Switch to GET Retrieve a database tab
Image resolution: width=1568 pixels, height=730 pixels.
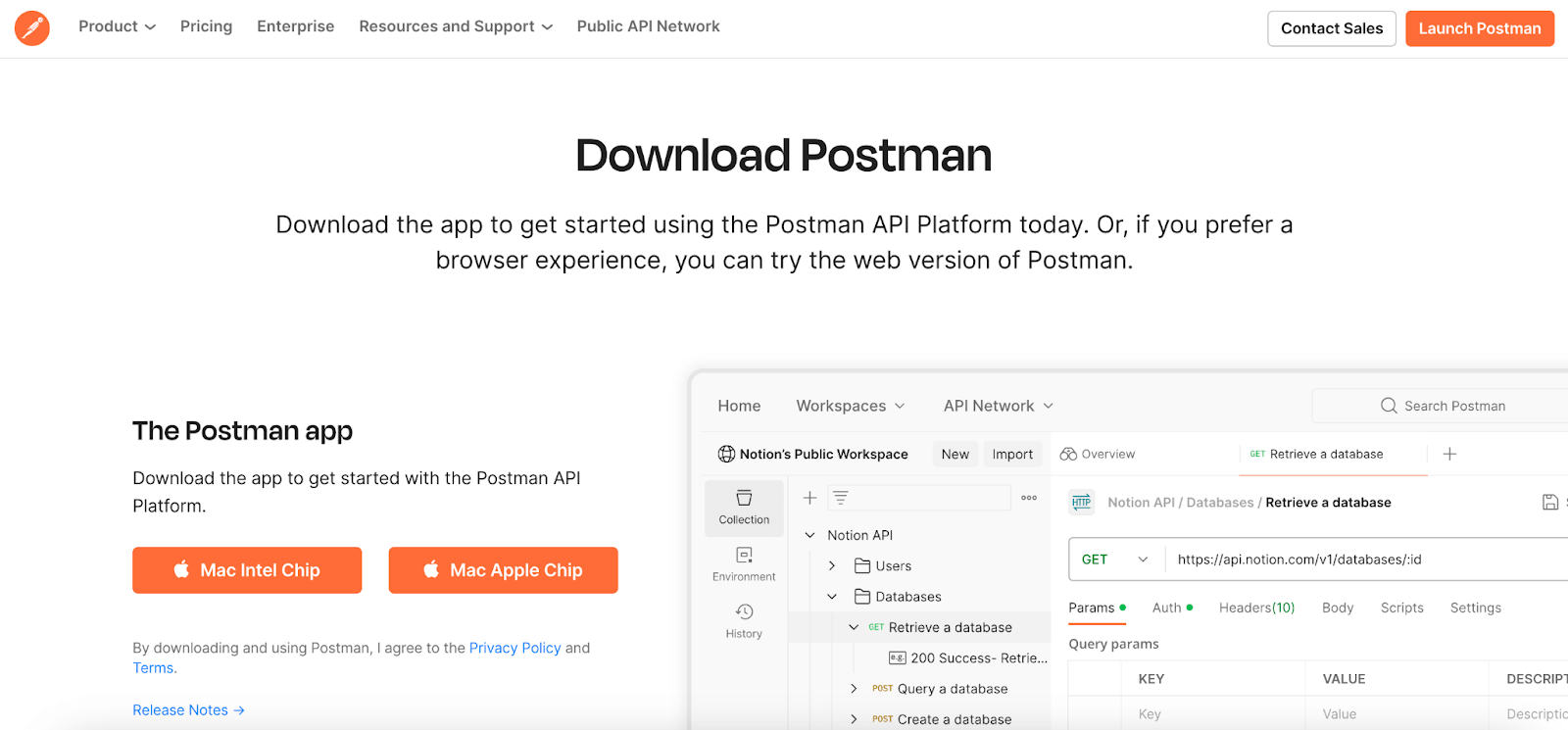click(x=1316, y=454)
